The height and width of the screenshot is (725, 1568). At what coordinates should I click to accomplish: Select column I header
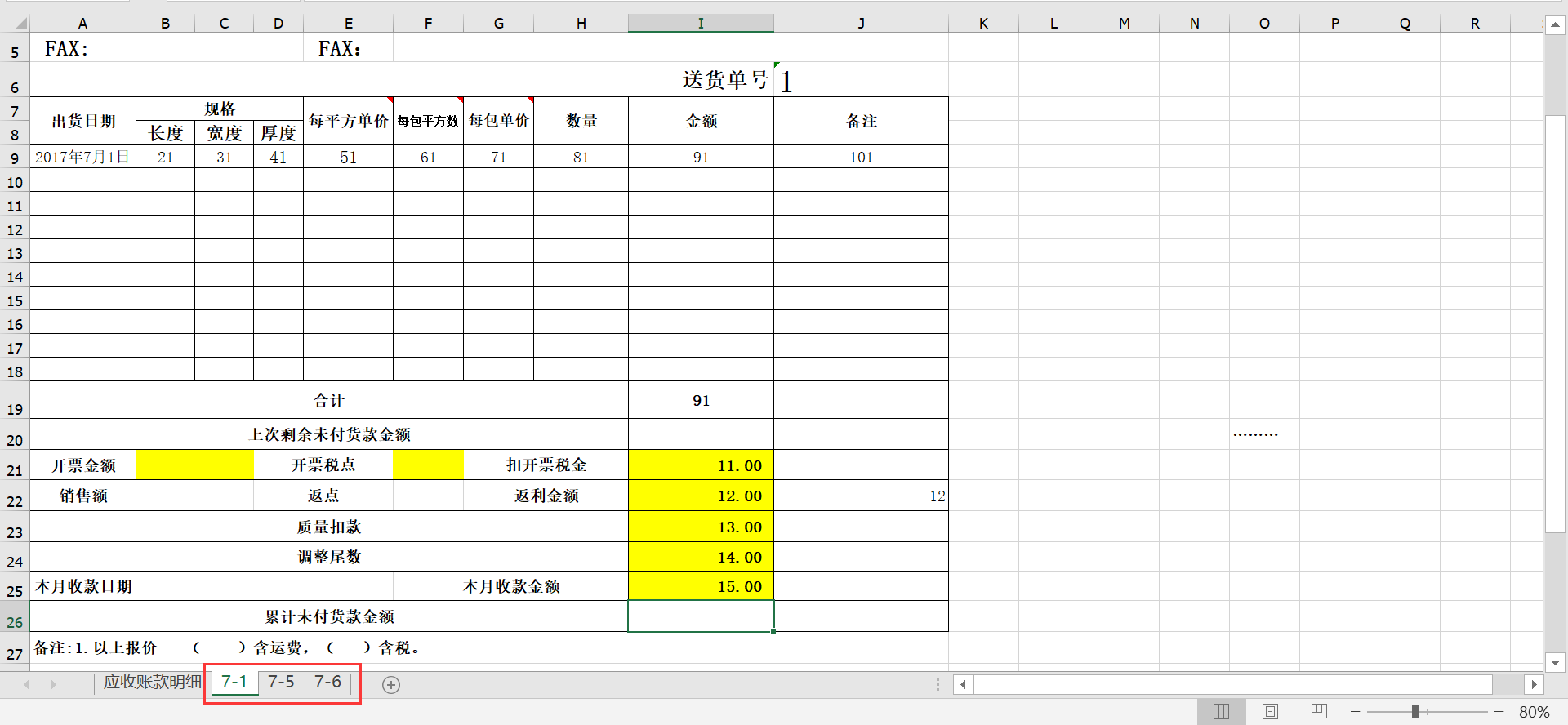pyautogui.click(x=701, y=24)
